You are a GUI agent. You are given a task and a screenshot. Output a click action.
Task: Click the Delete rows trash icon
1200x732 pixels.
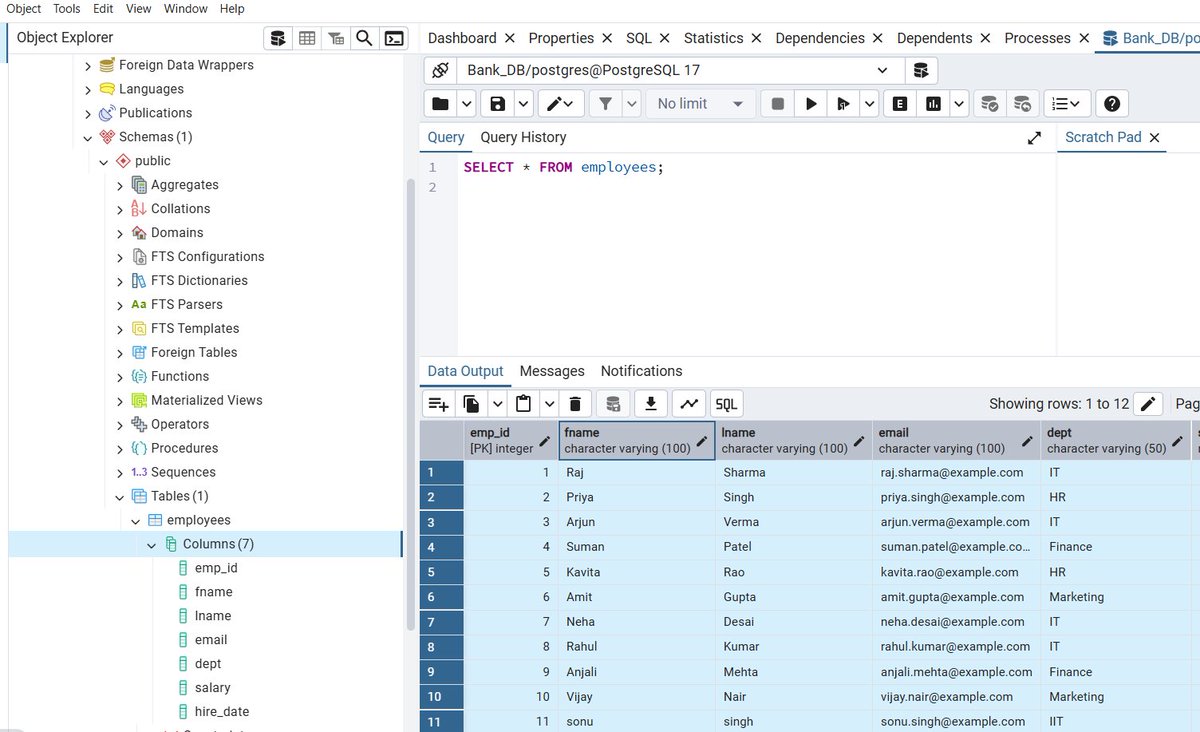click(x=575, y=404)
